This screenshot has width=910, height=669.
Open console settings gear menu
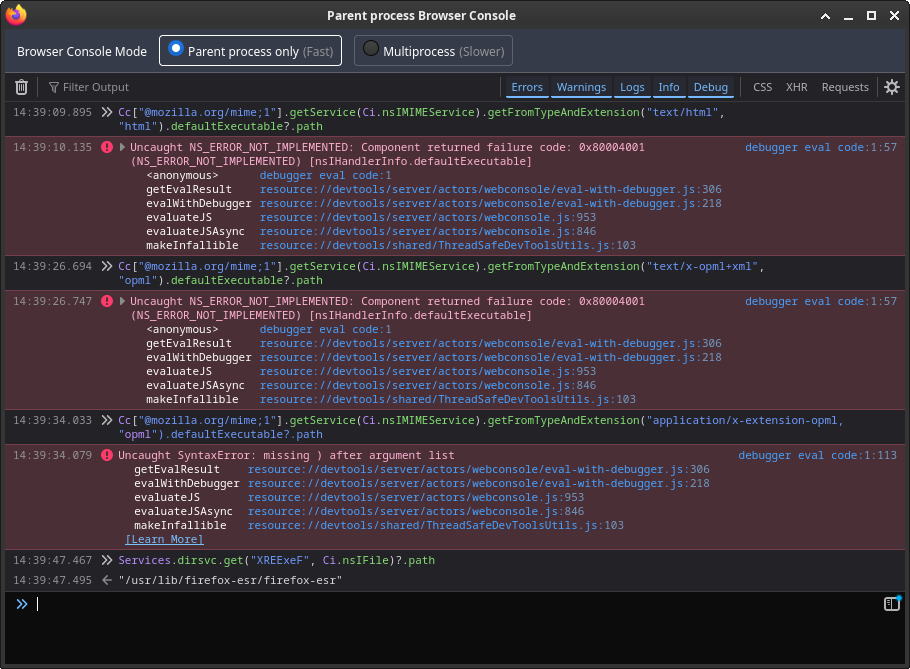click(892, 87)
